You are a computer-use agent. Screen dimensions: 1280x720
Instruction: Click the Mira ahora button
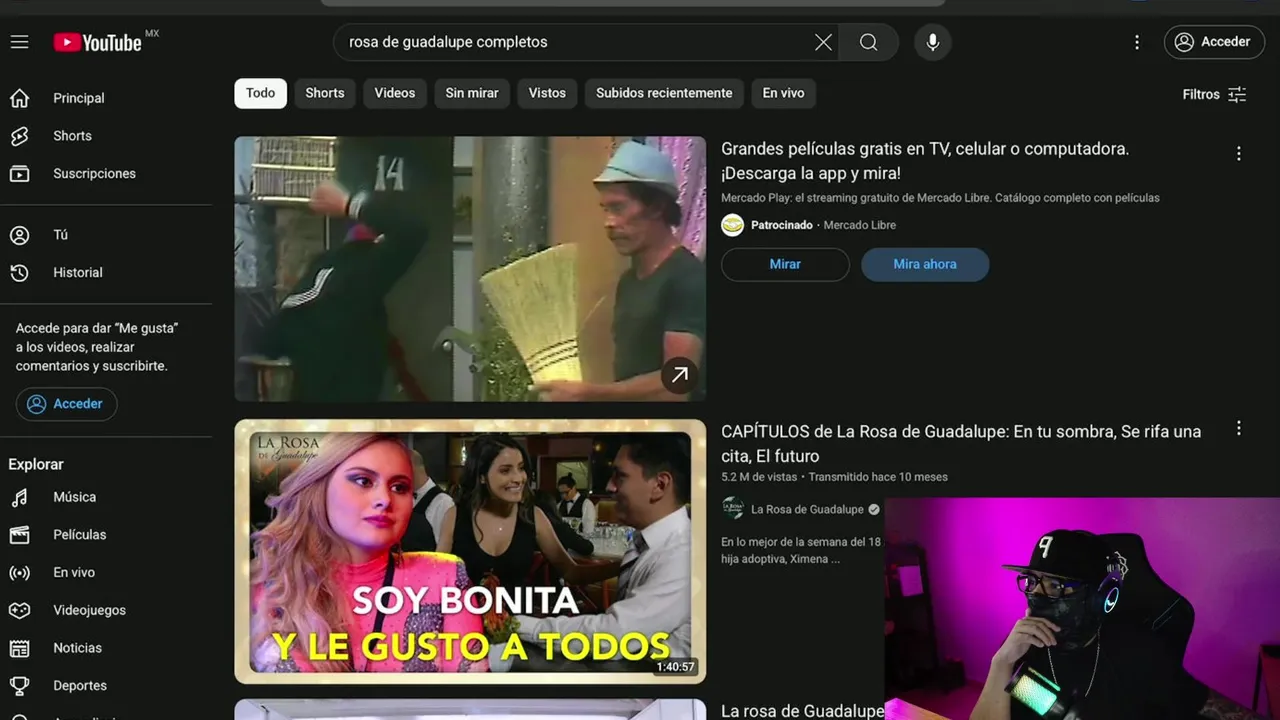point(925,264)
